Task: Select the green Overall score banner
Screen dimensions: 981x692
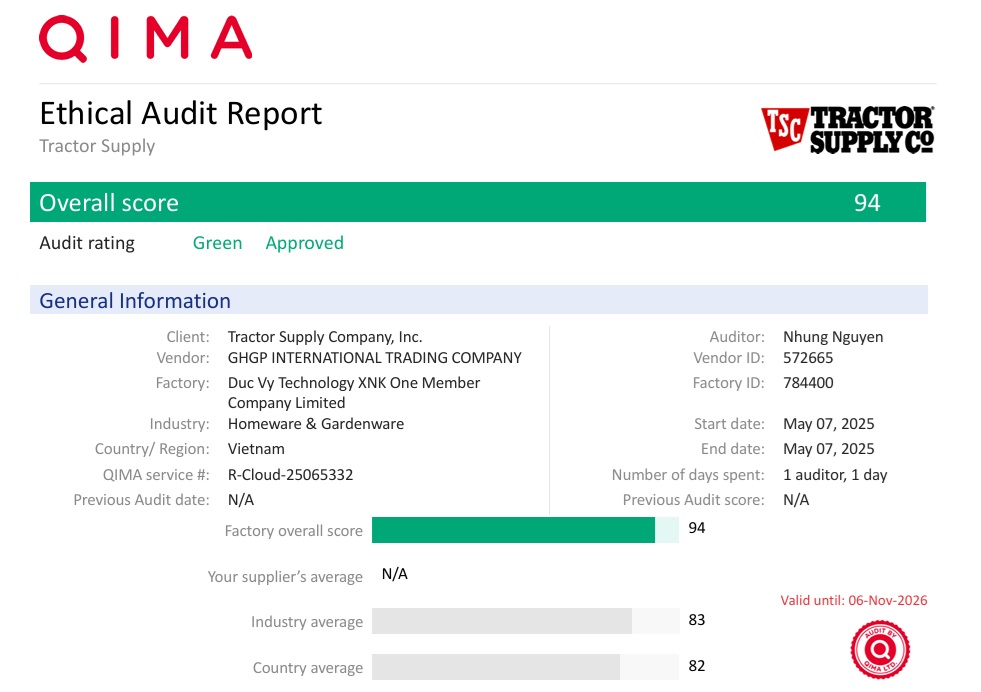Action: (x=477, y=202)
